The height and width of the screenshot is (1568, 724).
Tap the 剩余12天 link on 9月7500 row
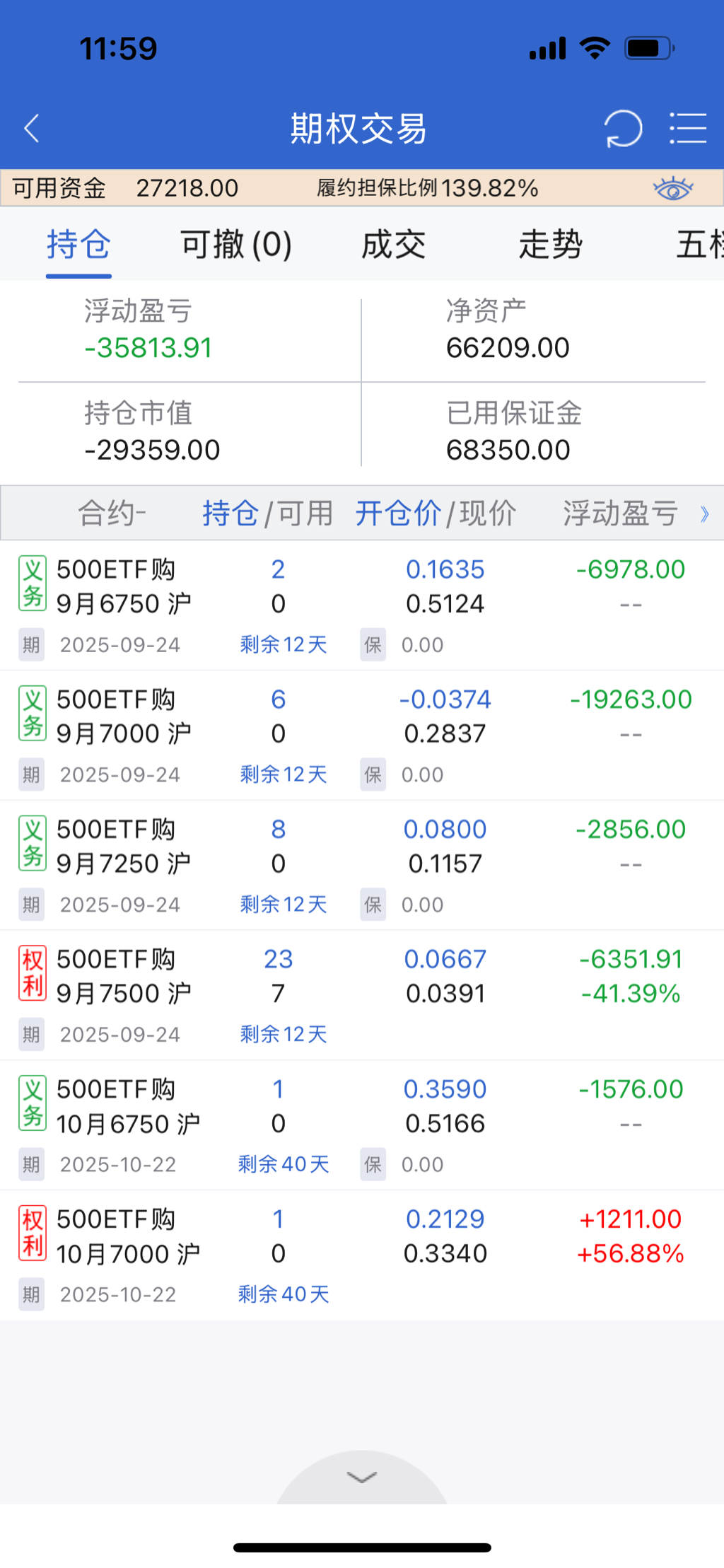(x=283, y=1034)
